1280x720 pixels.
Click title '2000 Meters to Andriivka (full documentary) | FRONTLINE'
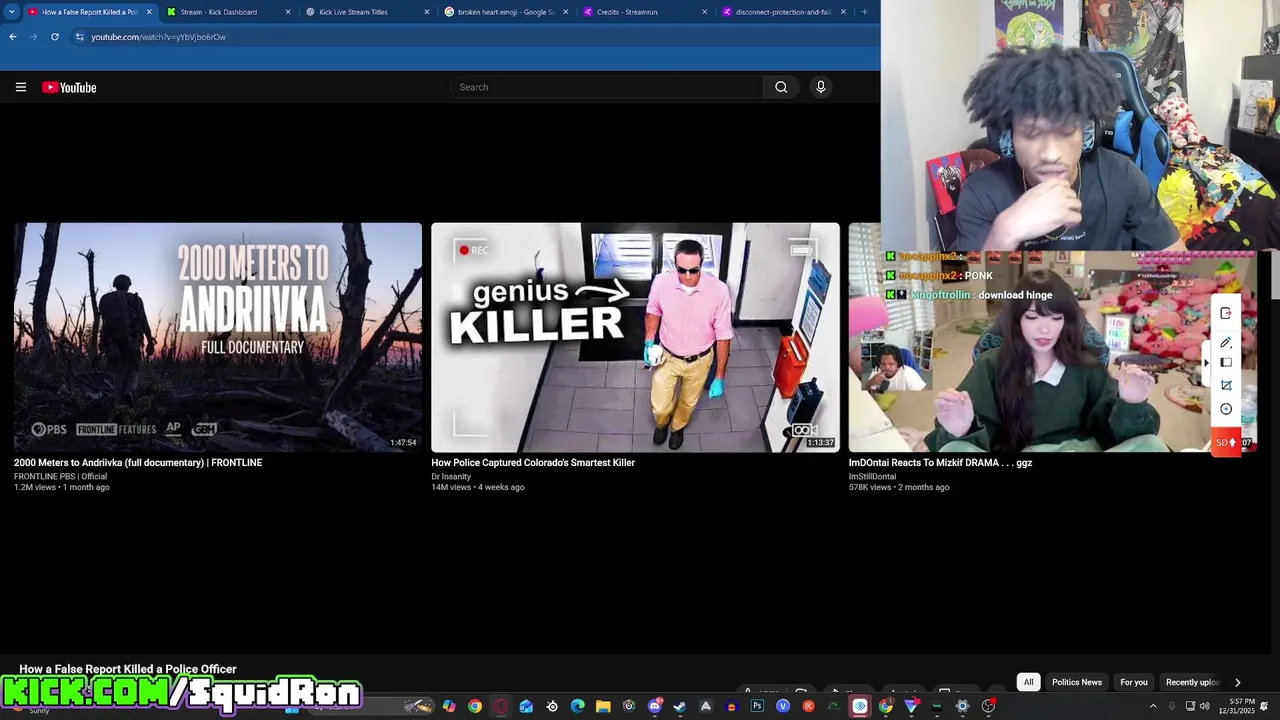click(x=138, y=463)
